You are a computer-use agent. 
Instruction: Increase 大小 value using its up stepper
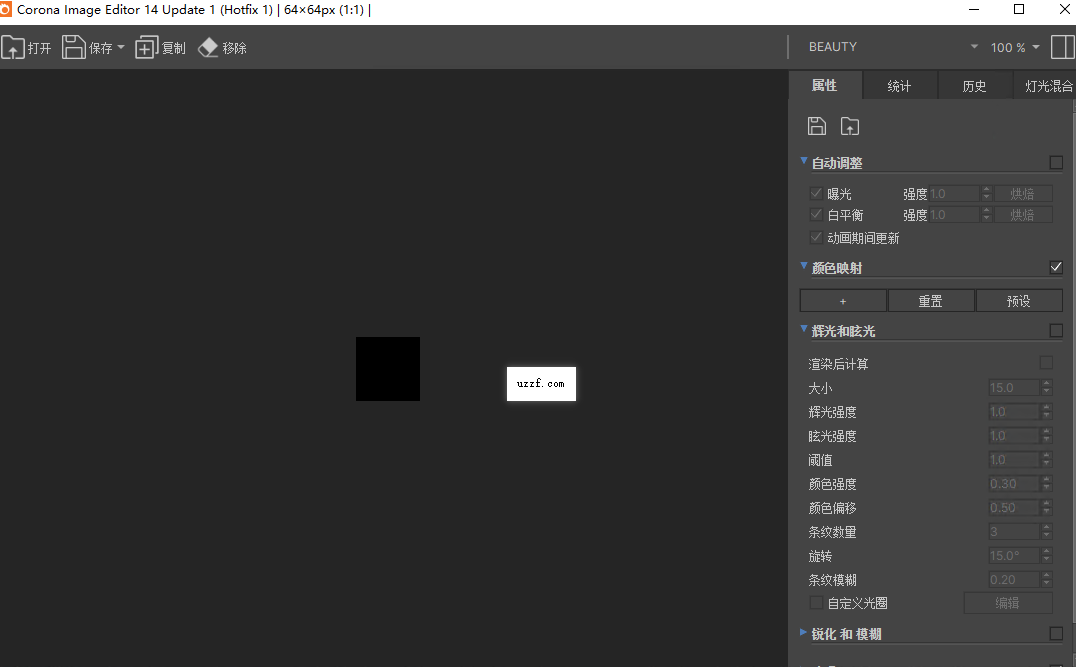(1047, 383)
